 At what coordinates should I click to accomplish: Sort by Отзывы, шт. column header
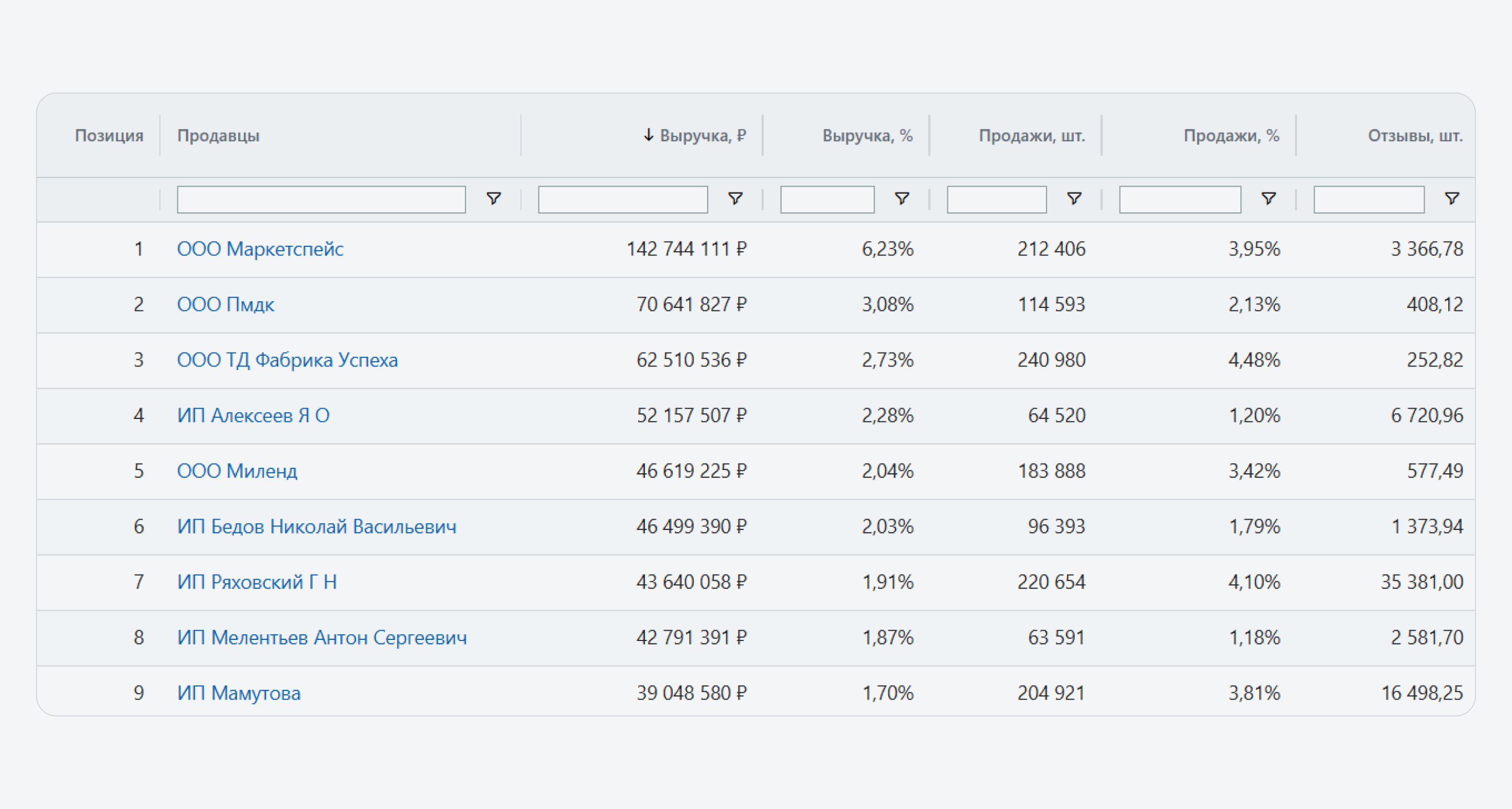click(x=1415, y=136)
